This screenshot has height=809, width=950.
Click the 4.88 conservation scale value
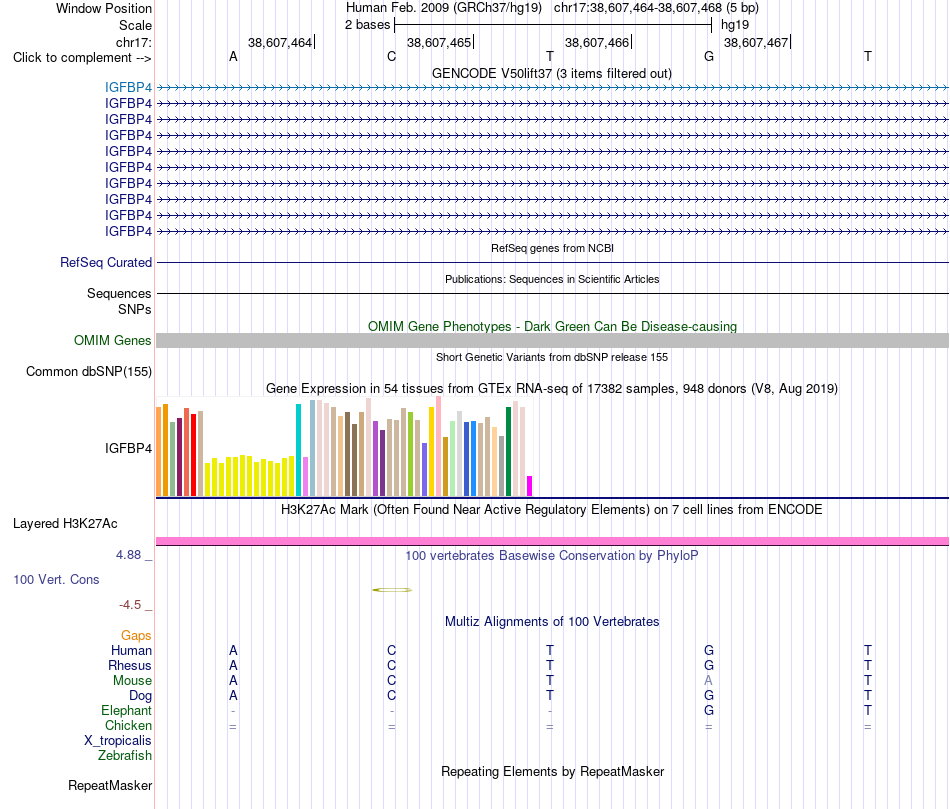click(128, 554)
